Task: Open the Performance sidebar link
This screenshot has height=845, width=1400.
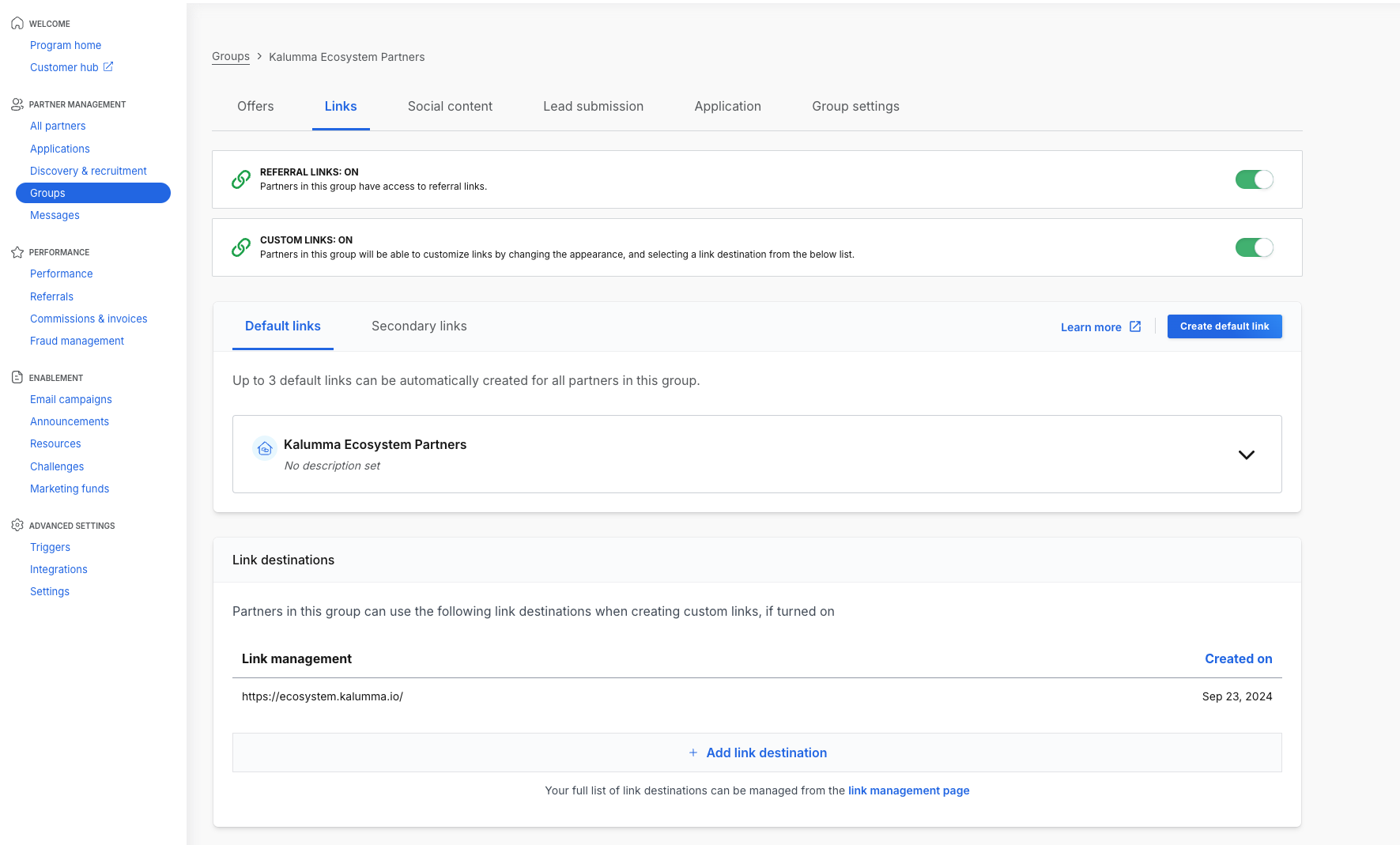Action: (62, 273)
